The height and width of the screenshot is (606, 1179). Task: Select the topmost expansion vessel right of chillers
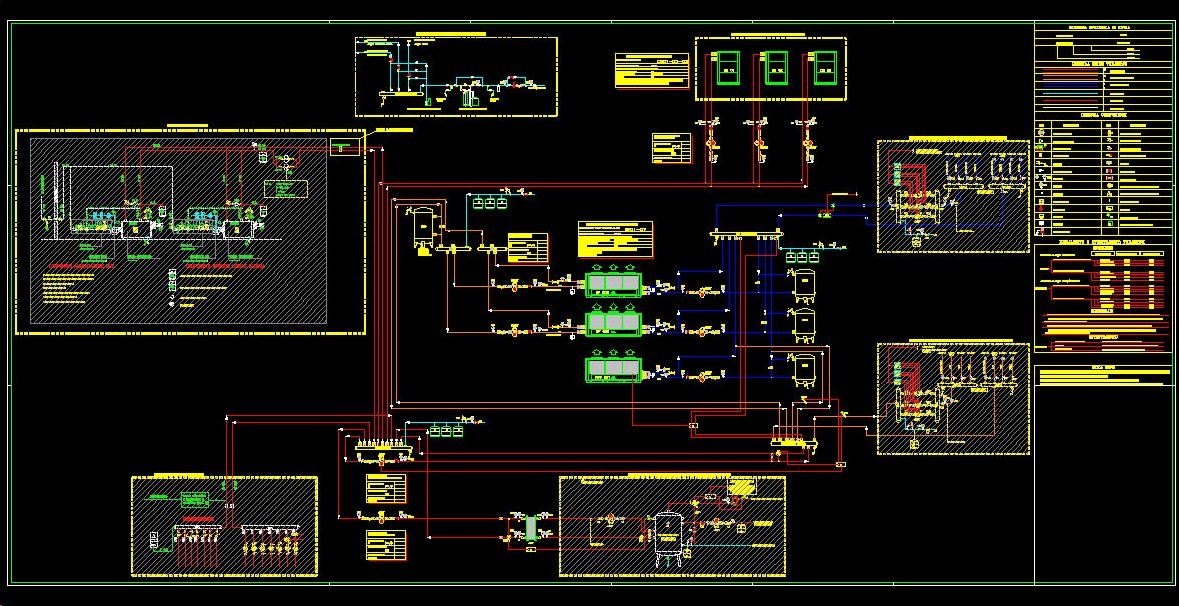pos(803,284)
